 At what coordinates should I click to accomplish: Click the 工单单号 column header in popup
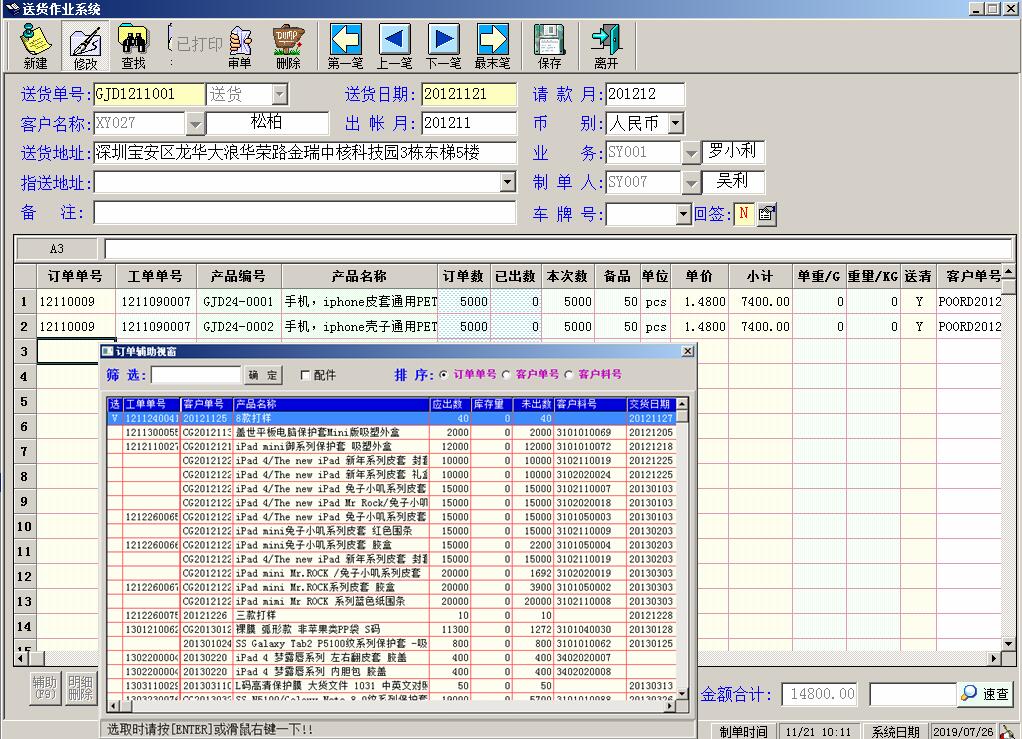(151, 404)
